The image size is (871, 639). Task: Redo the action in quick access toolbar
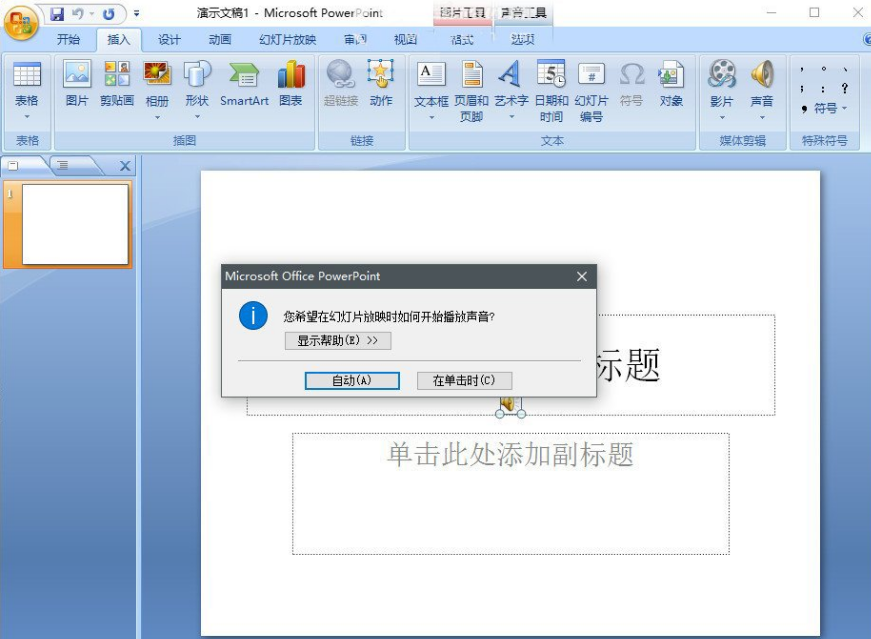tap(109, 14)
